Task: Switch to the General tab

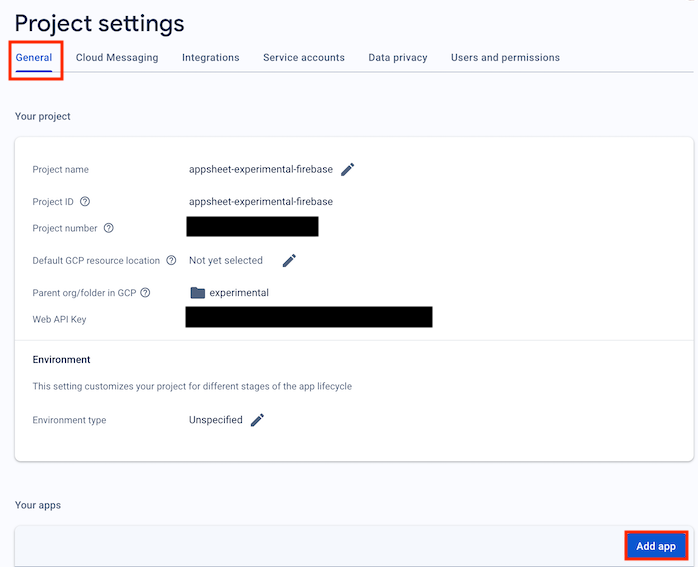Action: click(x=34, y=58)
